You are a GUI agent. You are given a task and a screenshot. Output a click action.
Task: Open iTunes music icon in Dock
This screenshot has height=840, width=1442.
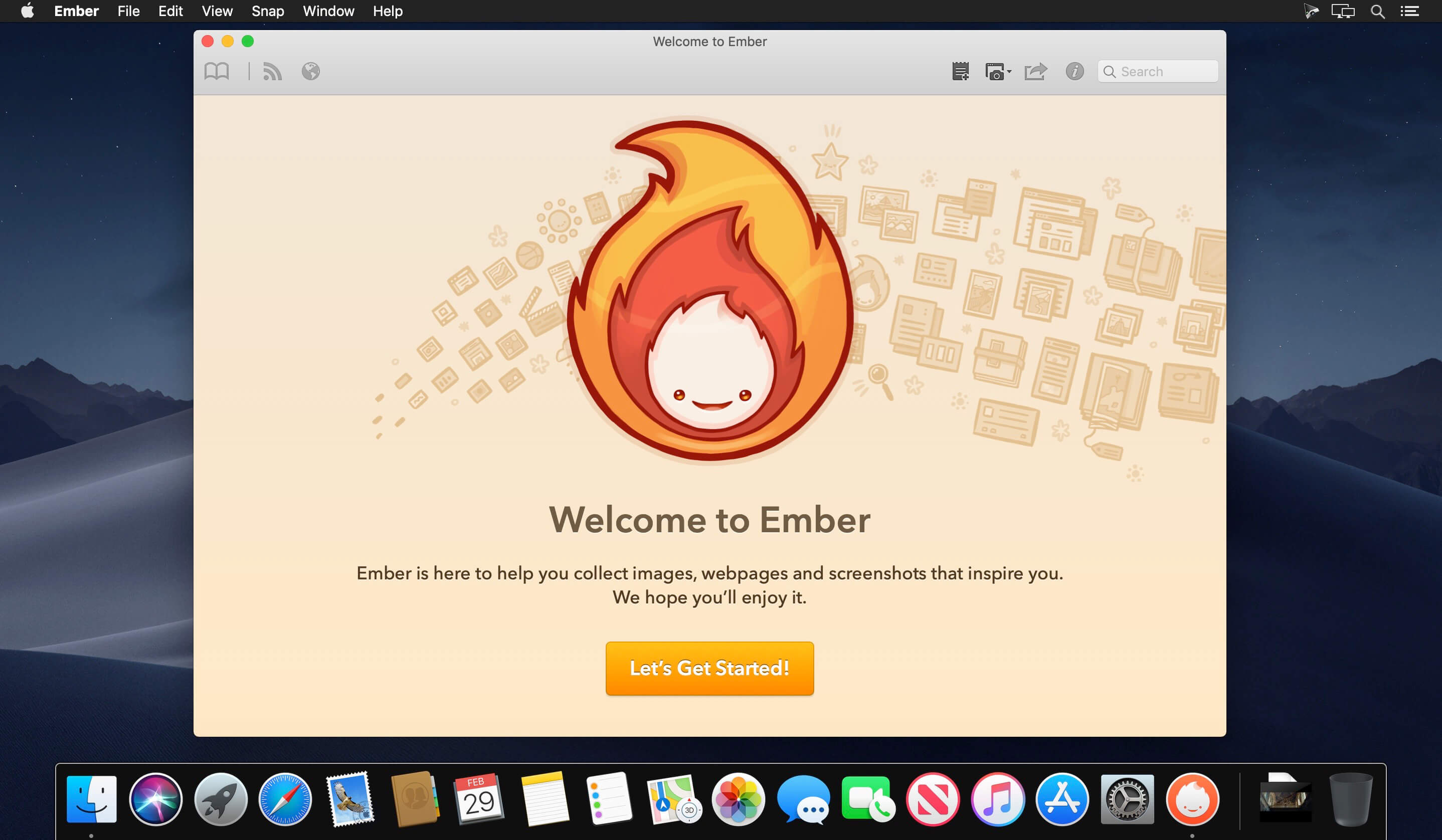coord(997,799)
